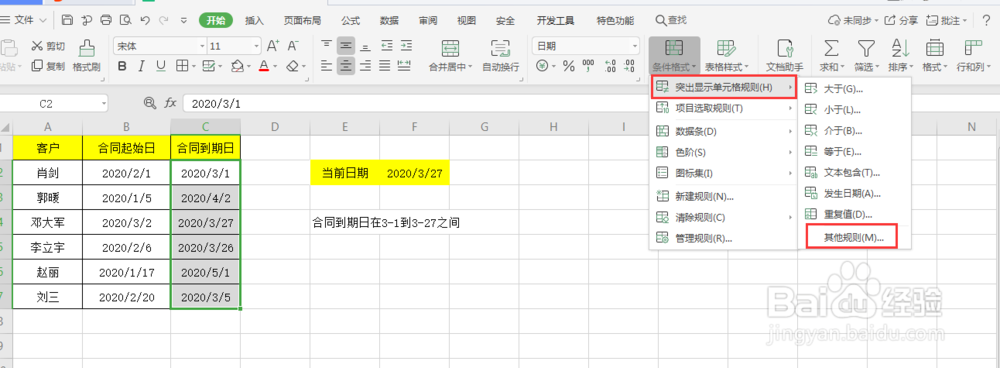The image size is (1000, 368).
Task: Choose 其他规则(M)... in the submenu
Action: coord(853,237)
